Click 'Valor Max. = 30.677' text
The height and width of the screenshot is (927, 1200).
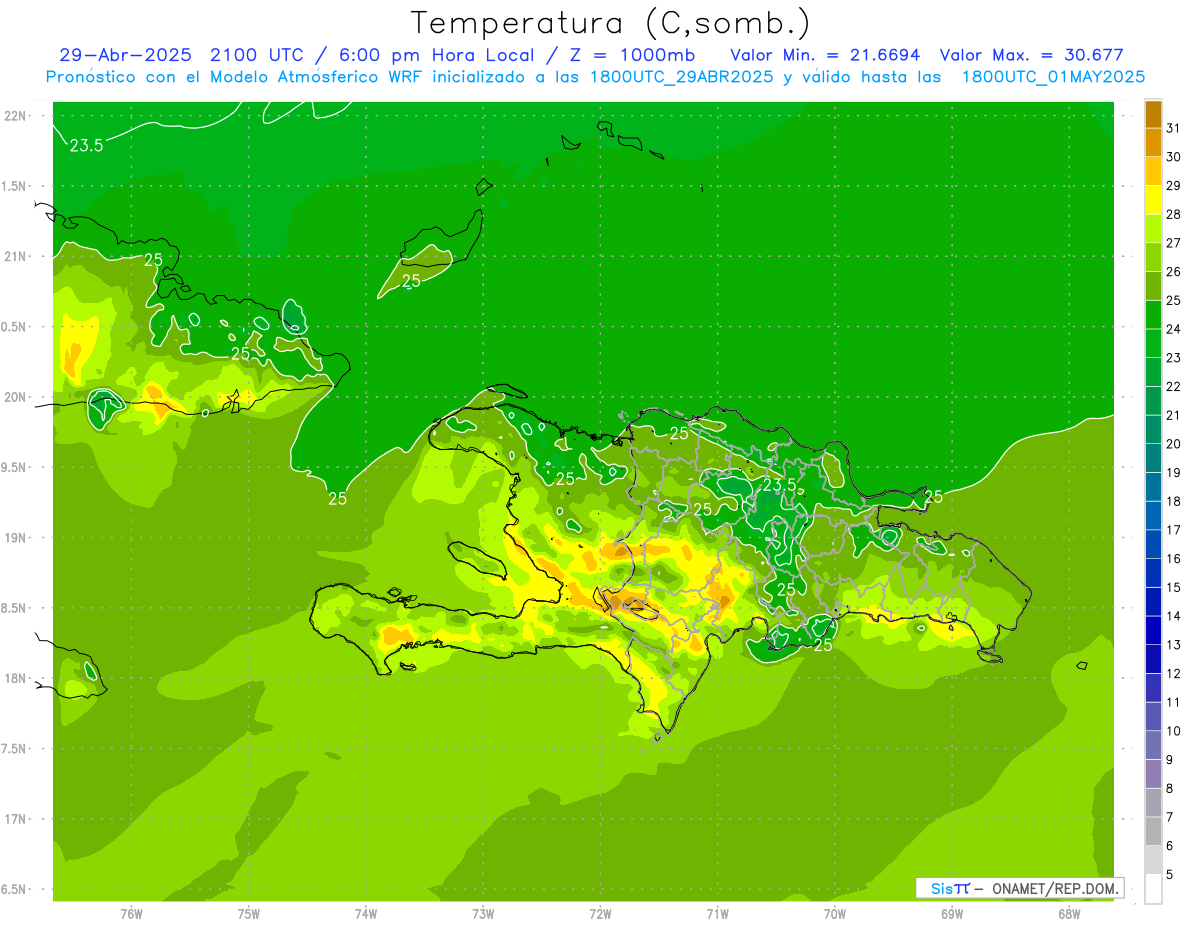[x=1032, y=55]
